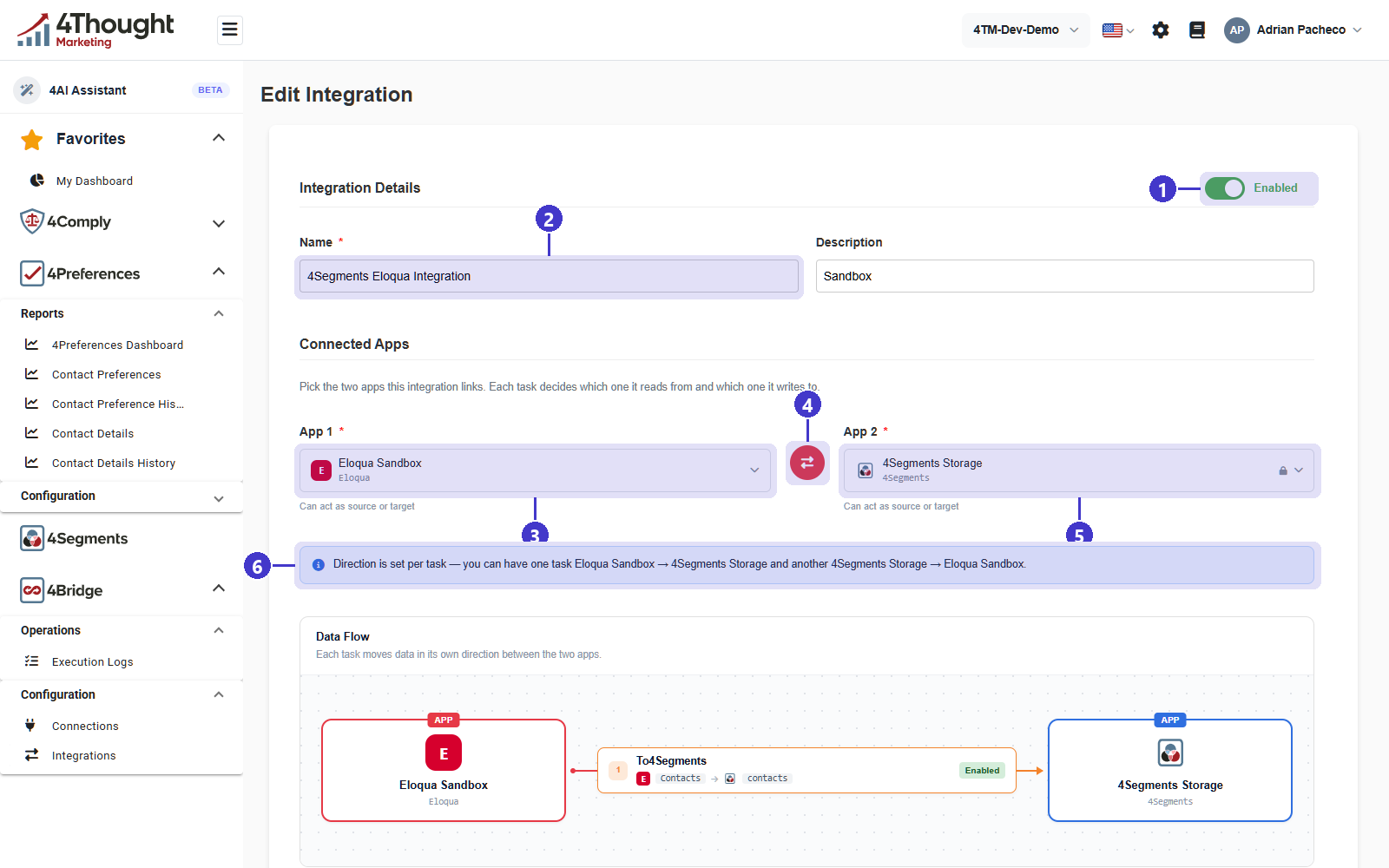Expand the 4Preferences Configuration group
Image resolution: width=1389 pixels, height=868 pixels.
(219, 498)
